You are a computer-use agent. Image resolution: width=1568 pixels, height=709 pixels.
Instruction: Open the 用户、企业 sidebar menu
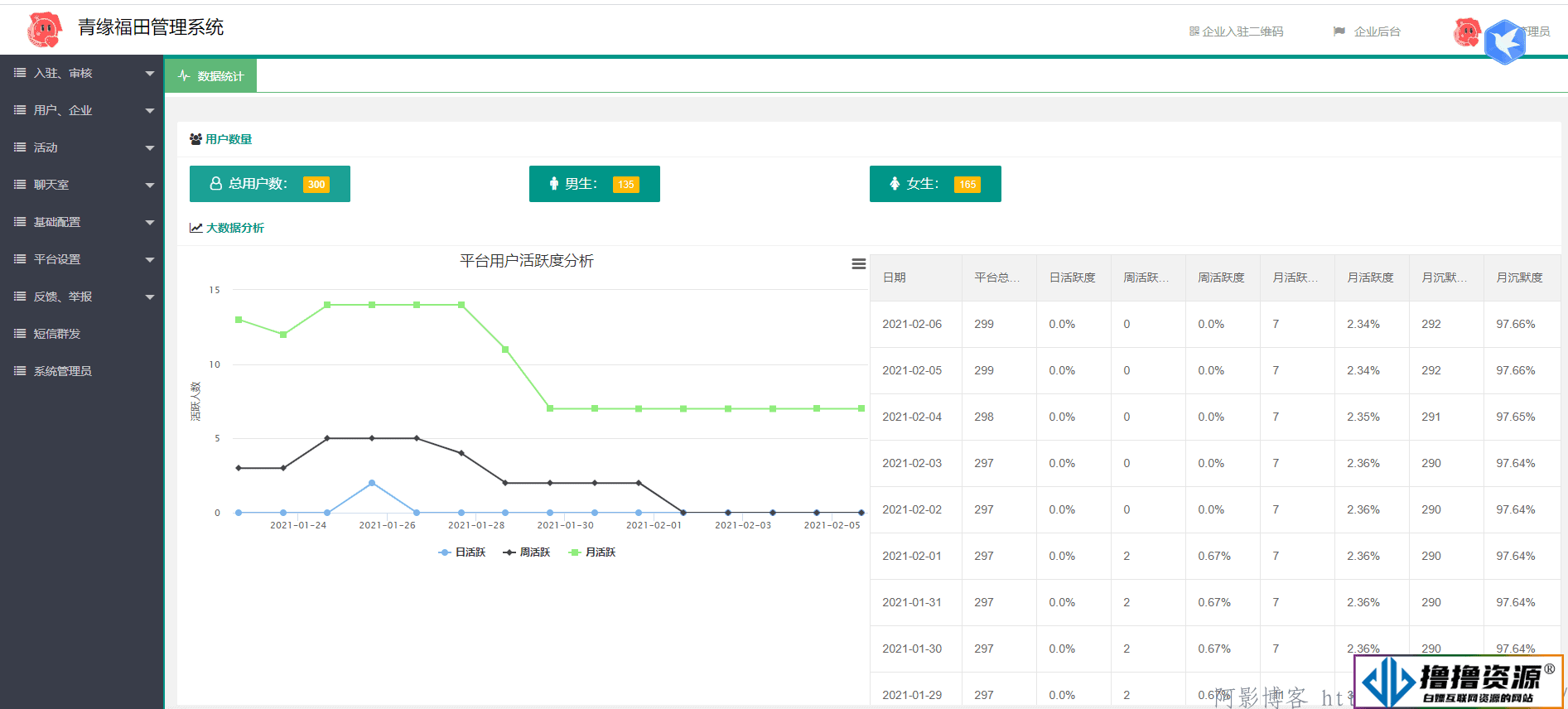(x=82, y=110)
